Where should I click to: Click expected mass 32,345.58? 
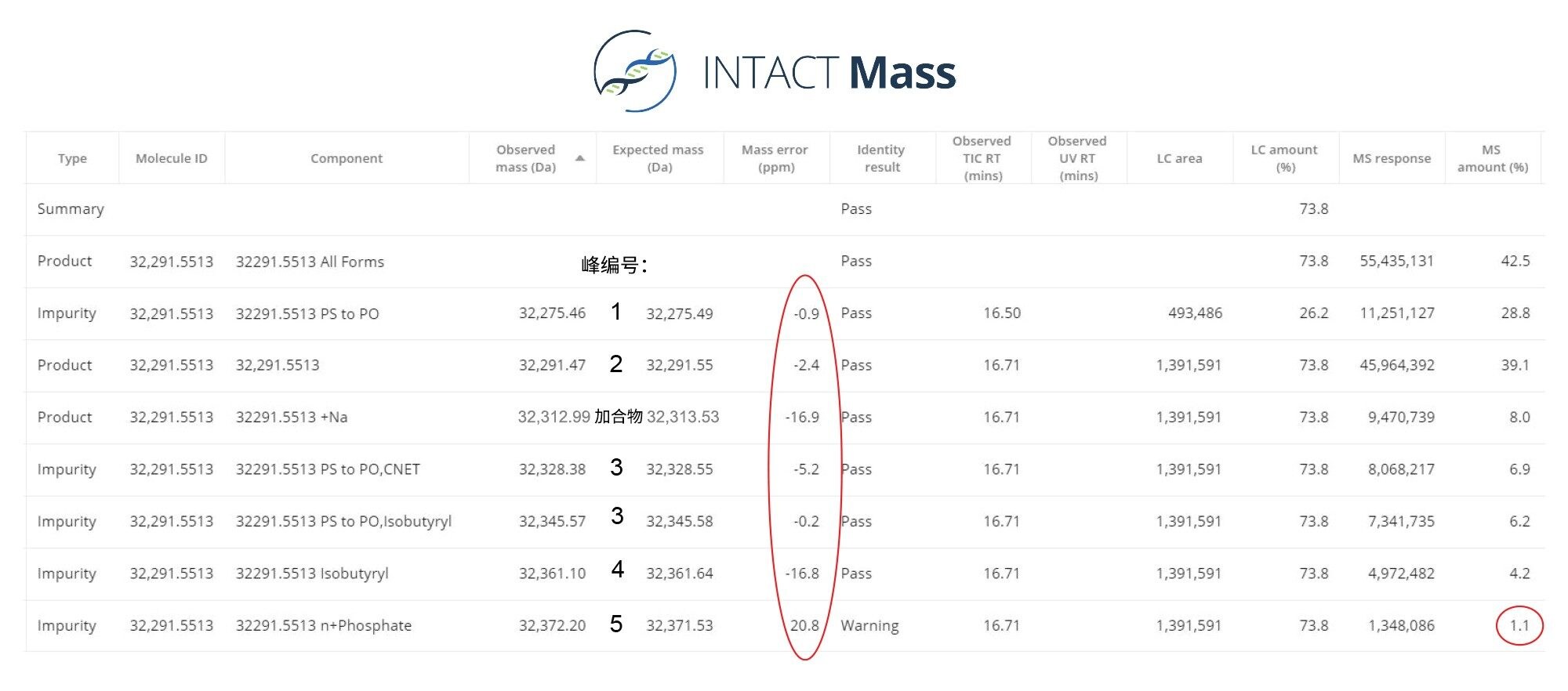[x=680, y=522]
